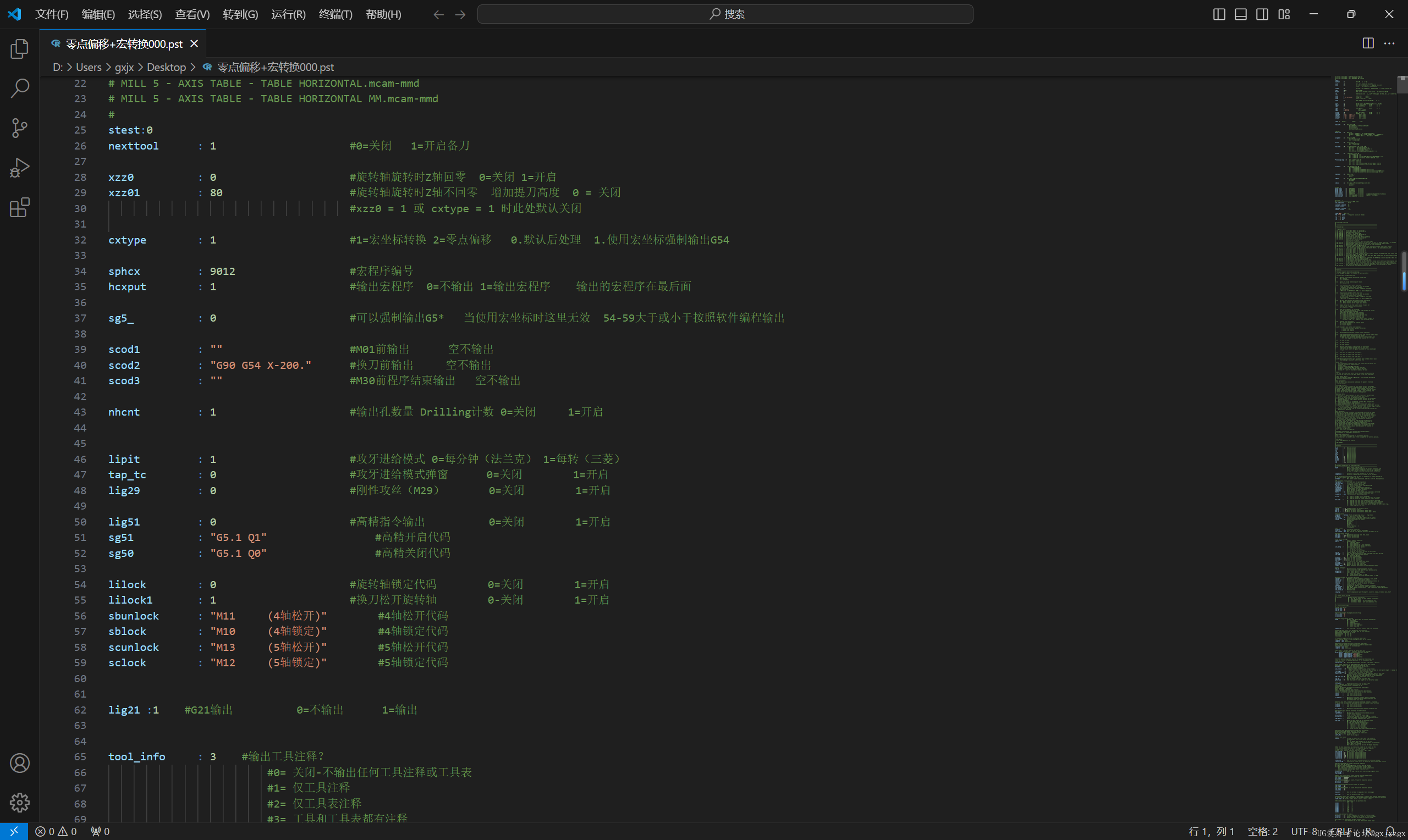Change indentation via 空格: 2
The height and width of the screenshot is (840, 1408).
coord(1262,832)
